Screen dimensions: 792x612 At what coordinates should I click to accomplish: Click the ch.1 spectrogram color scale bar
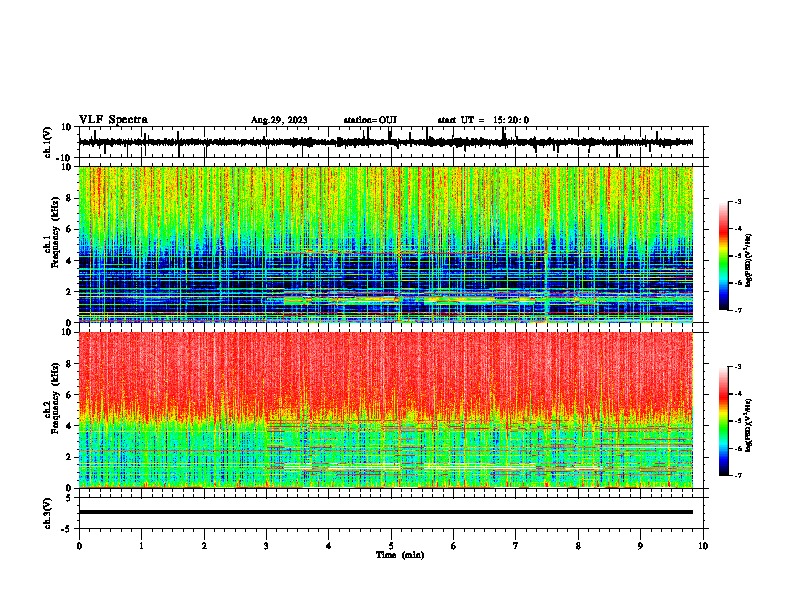pyautogui.click(x=723, y=256)
